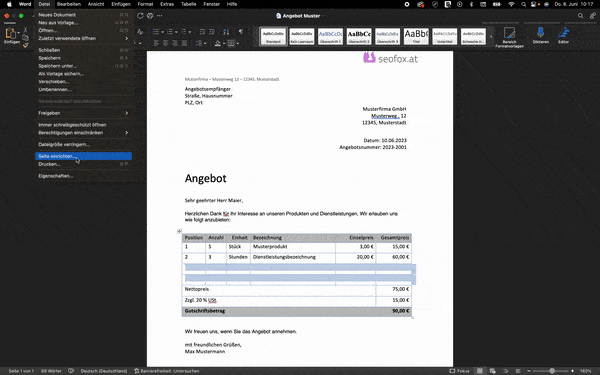Click the Diktieren microphone button

[541, 35]
